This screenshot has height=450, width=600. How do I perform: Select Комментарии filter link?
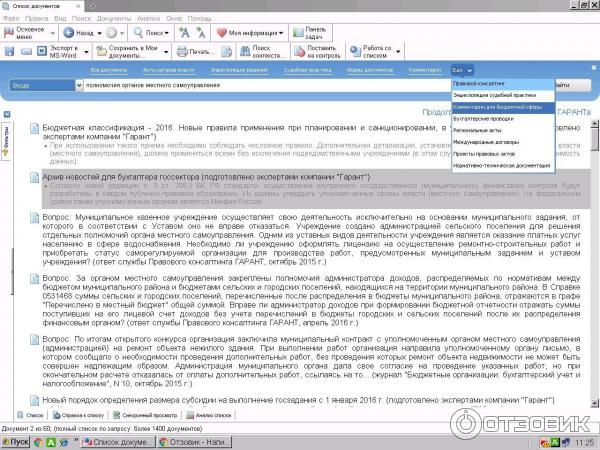[425, 70]
